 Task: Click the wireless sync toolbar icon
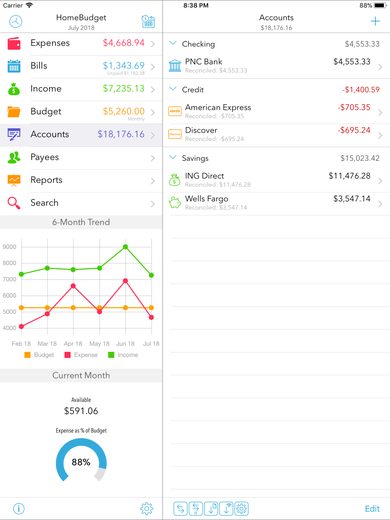pos(226,509)
